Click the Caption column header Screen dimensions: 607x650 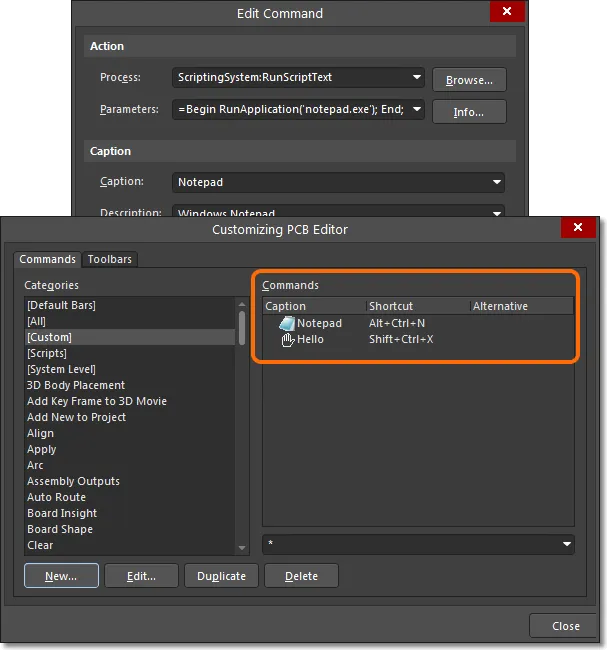[x=315, y=306]
